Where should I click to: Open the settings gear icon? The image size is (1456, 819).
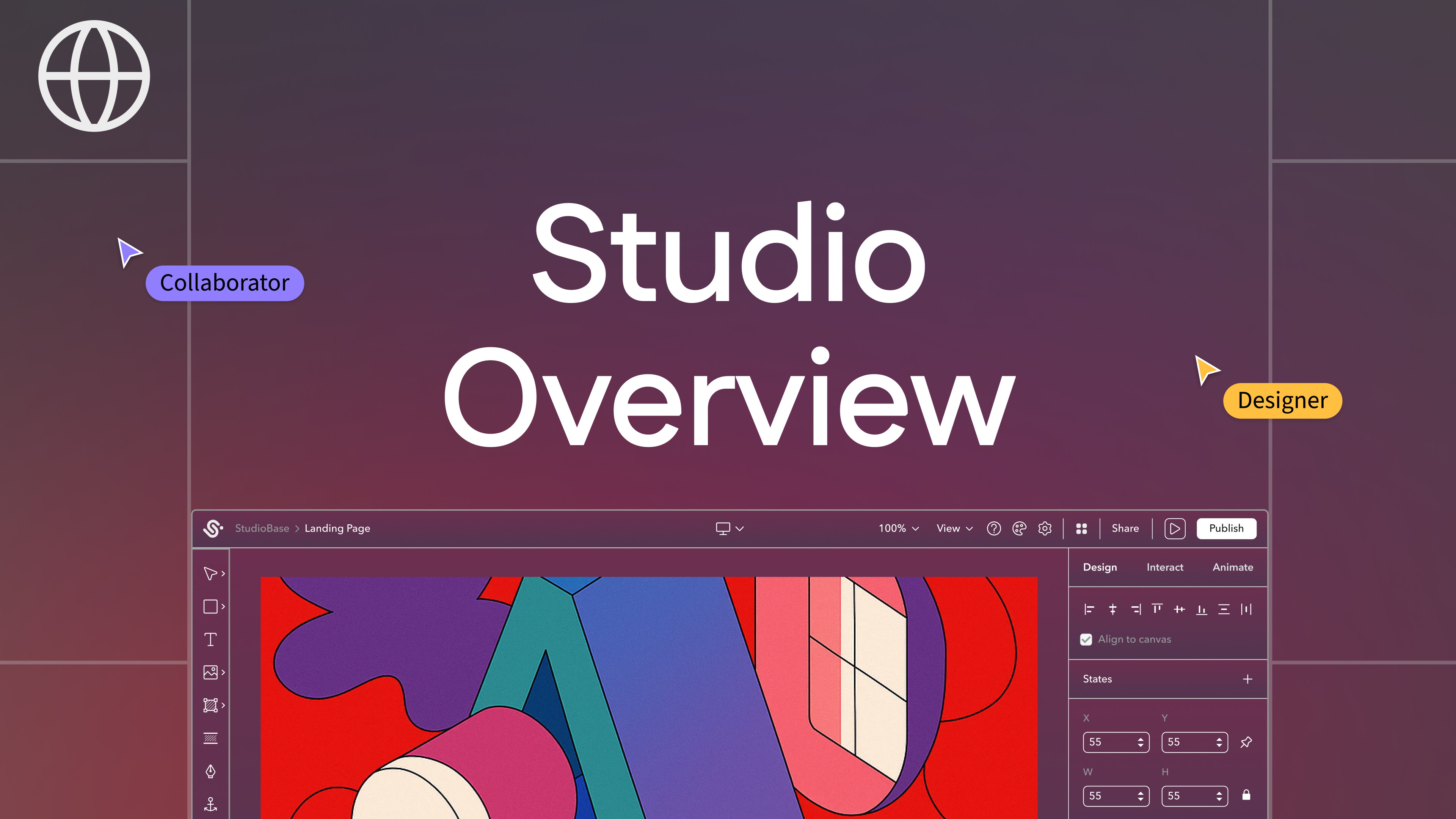[1045, 529]
